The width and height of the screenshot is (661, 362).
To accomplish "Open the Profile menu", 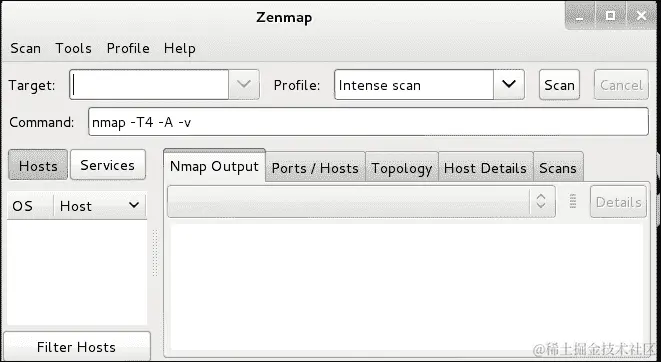I will (x=128, y=48).
